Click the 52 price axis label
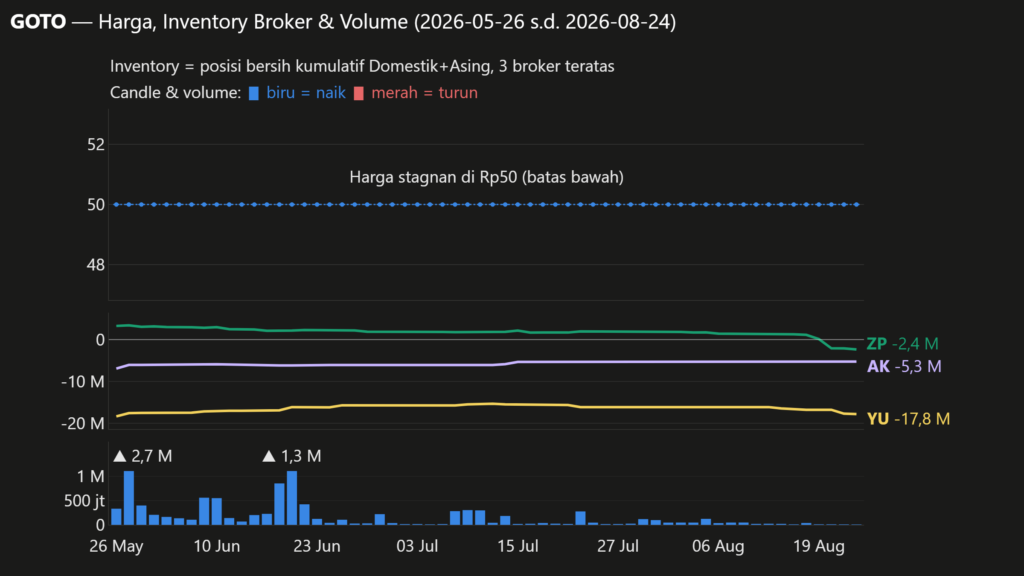This screenshot has height=576, width=1024. click(x=96, y=145)
